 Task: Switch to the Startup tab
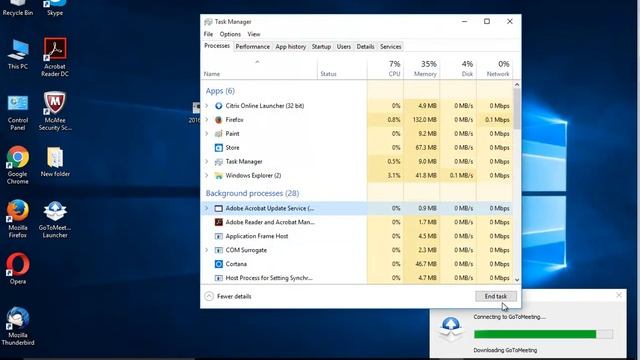tap(321, 47)
